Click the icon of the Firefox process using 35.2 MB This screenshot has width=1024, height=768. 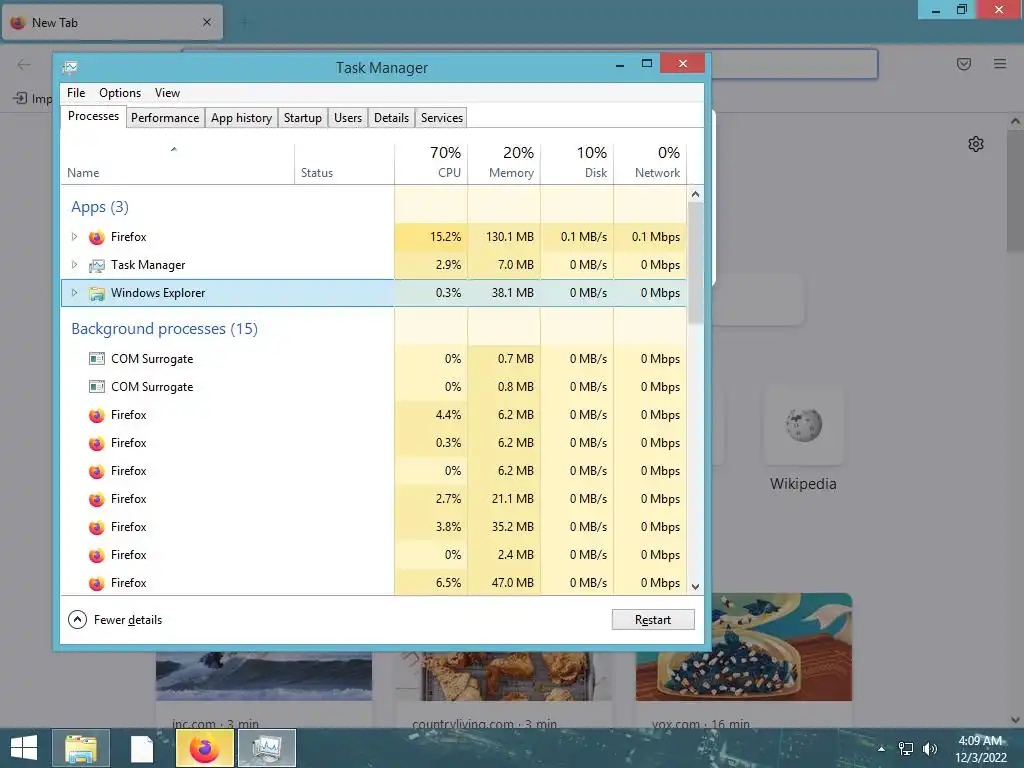tap(97, 527)
